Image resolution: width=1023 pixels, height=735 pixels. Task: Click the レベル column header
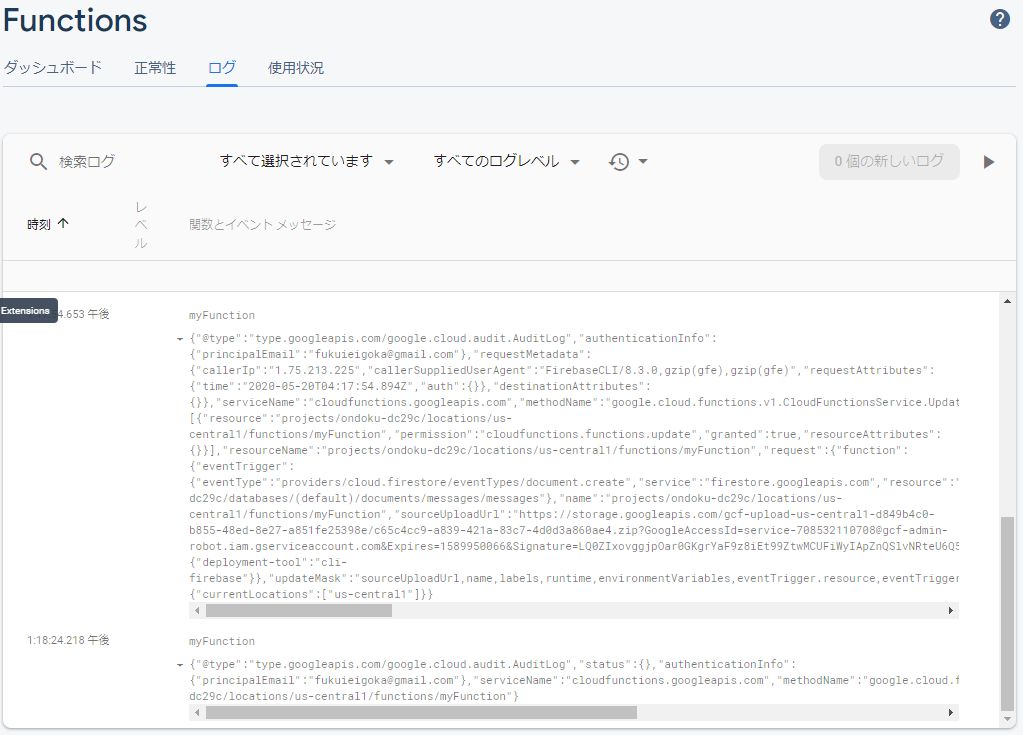click(x=141, y=225)
